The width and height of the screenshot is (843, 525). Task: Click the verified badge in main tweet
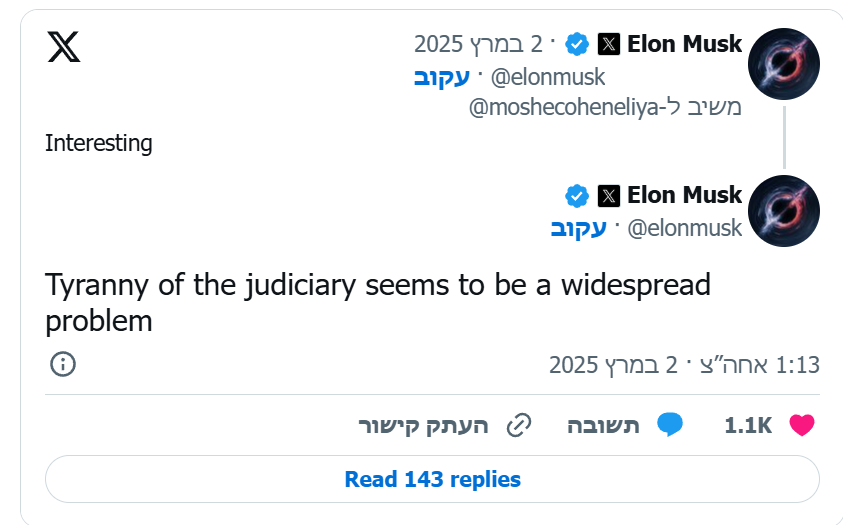(x=577, y=195)
